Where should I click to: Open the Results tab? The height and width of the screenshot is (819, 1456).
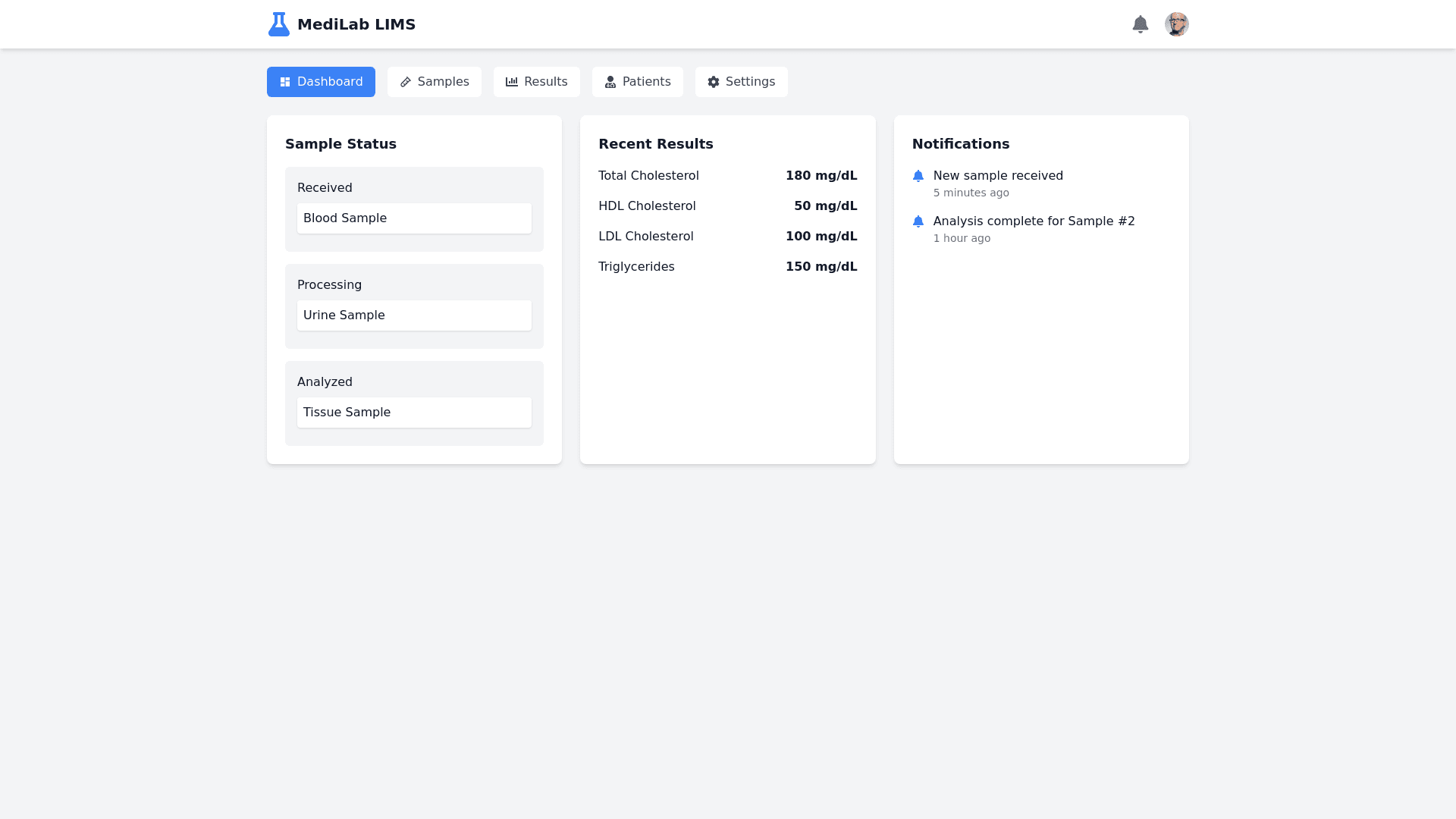[537, 82]
